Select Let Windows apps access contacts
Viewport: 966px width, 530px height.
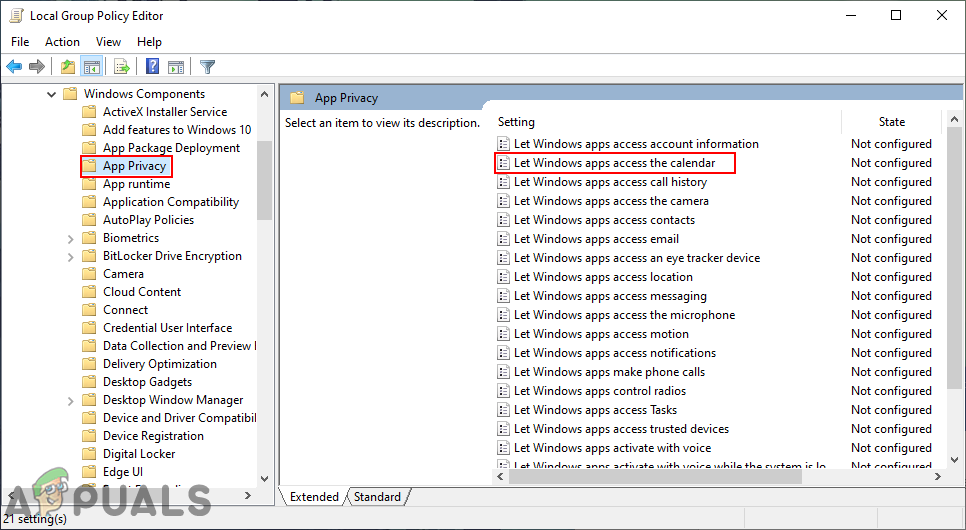click(x=604, y=220)
